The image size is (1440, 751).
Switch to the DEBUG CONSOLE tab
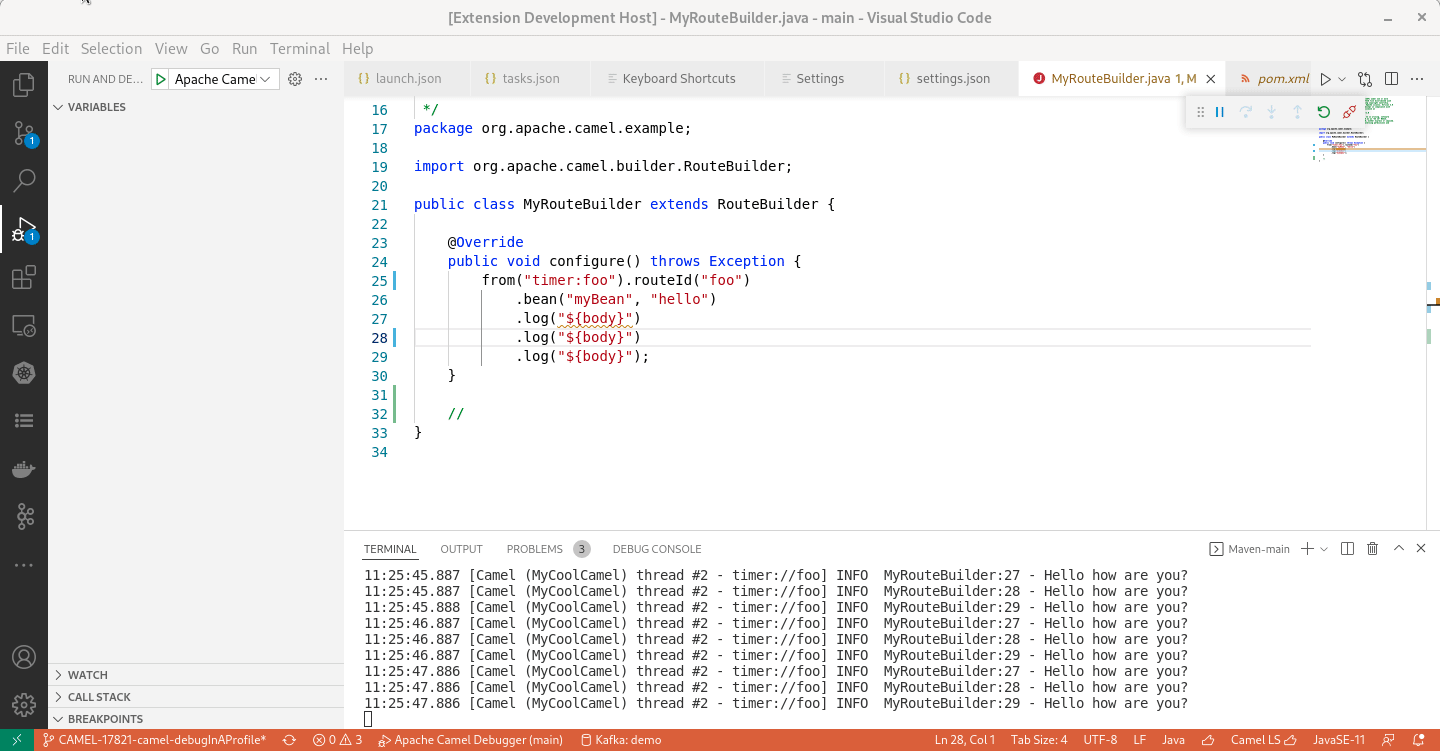coord(657,548)
